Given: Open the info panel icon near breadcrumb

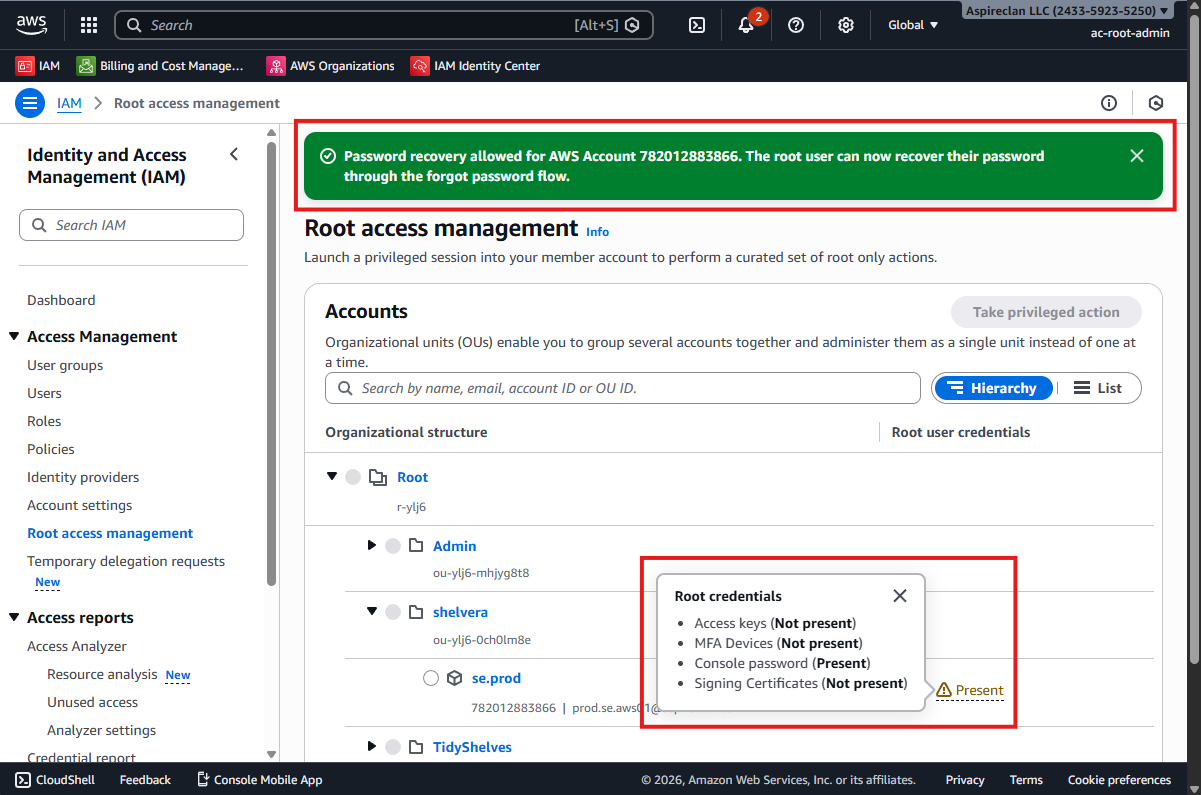Looking at the screenshot, I should pos(1109,103).
